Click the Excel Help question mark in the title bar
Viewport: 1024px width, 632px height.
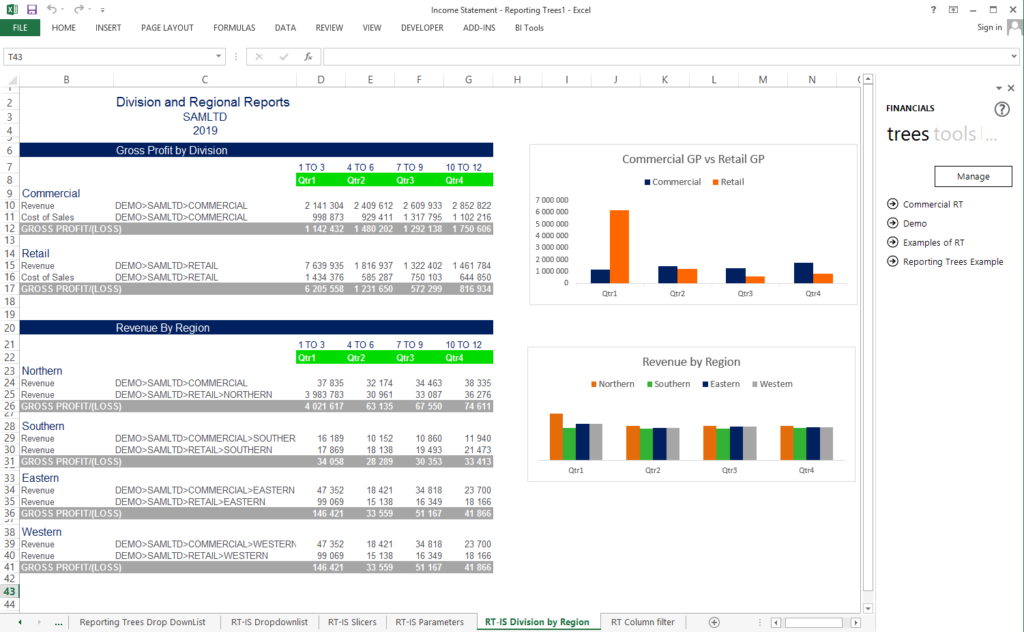(933, 9)
